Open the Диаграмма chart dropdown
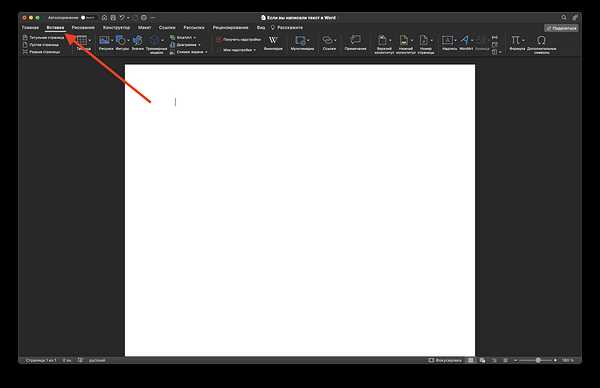This screenshot has height=388, width=600. click(185, 45)
